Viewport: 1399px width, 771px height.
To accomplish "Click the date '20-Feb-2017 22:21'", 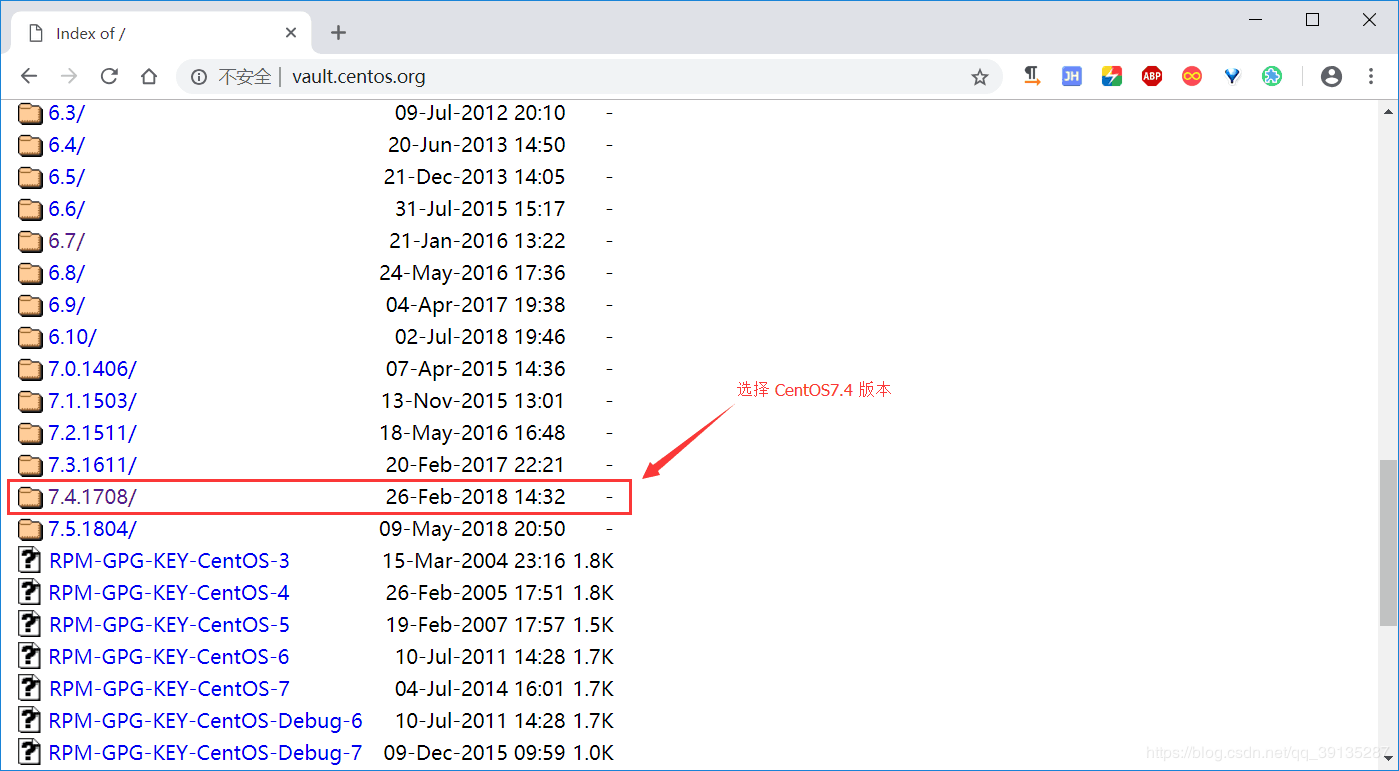I will coord(476,465).
